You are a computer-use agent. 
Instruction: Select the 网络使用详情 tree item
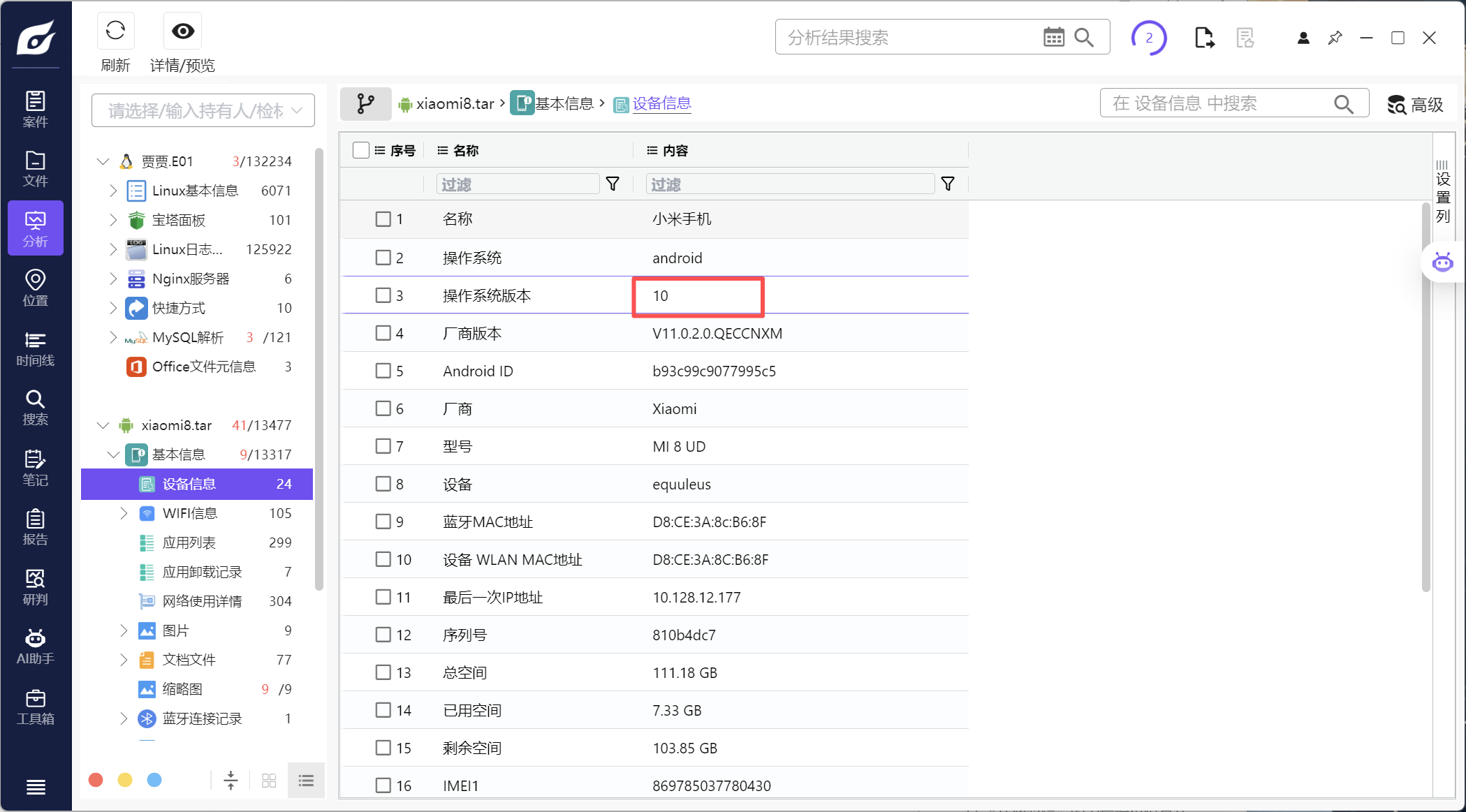[197, 601]
